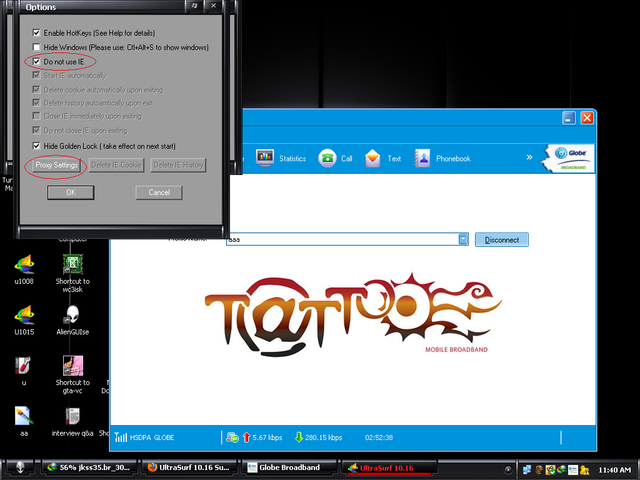Image resolution: width=640 pixels, height=480 pixels.
Task: Click the Delete IE History button
Action: coord(178,165)
